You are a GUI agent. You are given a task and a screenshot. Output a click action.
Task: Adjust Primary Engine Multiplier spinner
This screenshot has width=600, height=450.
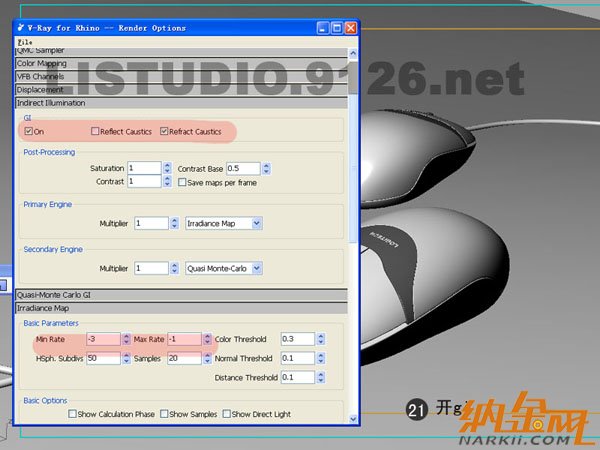[x=174, y=223]
